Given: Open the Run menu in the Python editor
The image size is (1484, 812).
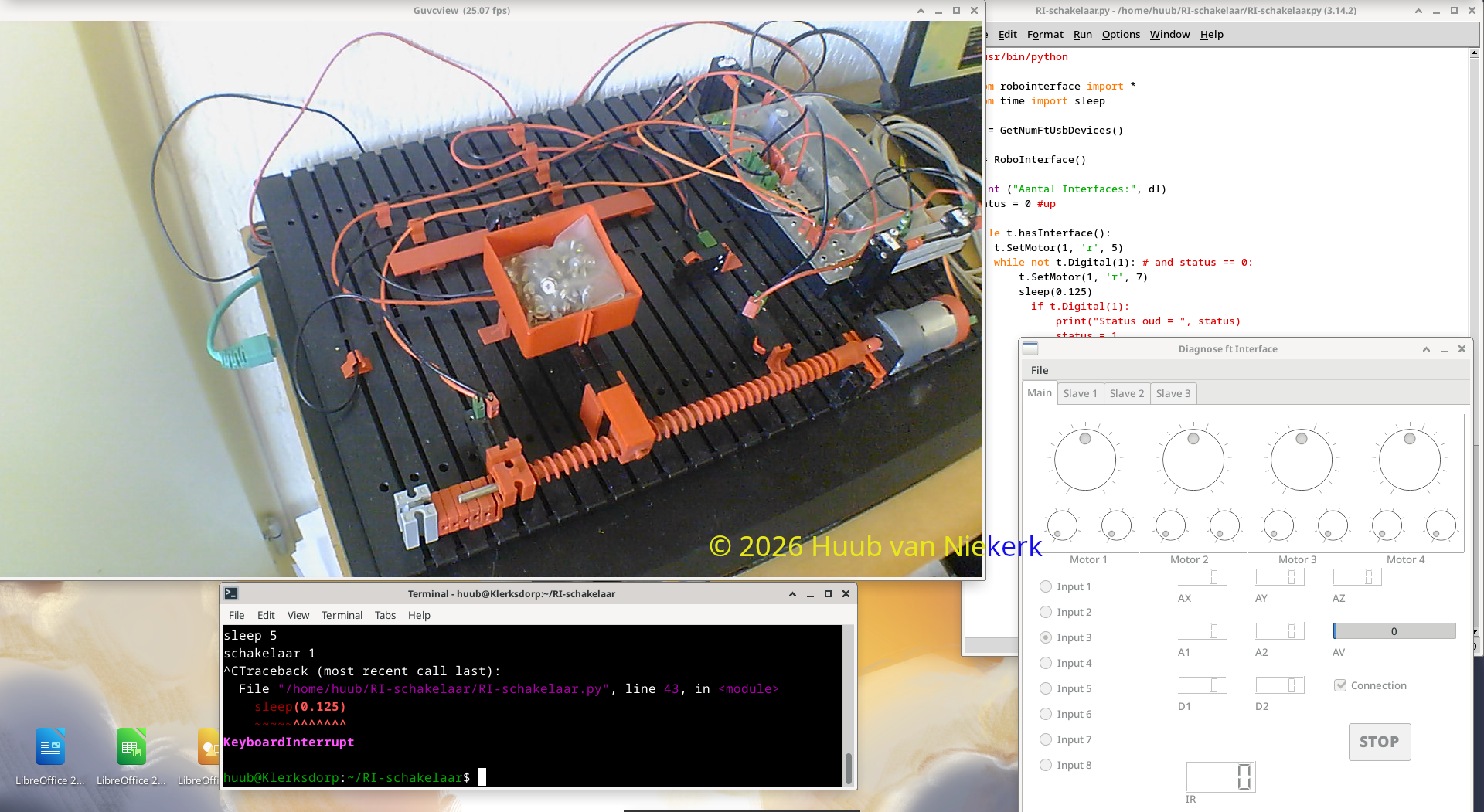Looking at the screenshot, I should click(1082, 34).
